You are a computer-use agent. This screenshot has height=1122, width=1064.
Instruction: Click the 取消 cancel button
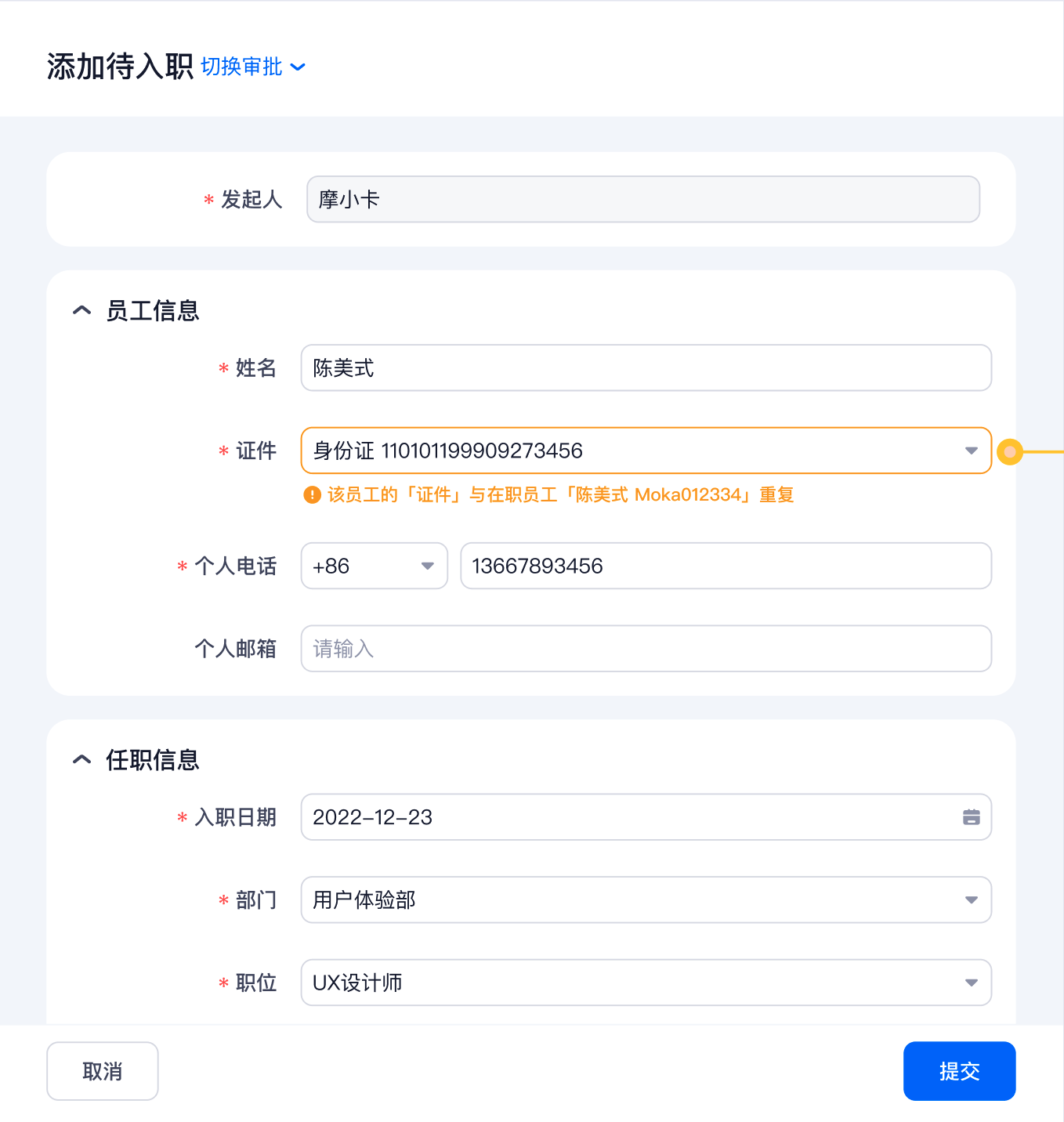[103, 1071]
